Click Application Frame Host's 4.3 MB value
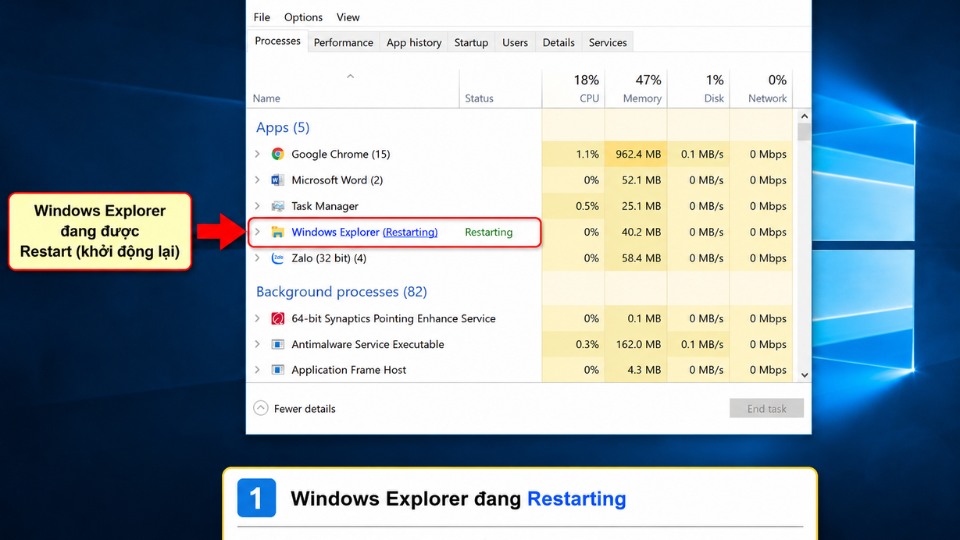 [x=643, y=370]
